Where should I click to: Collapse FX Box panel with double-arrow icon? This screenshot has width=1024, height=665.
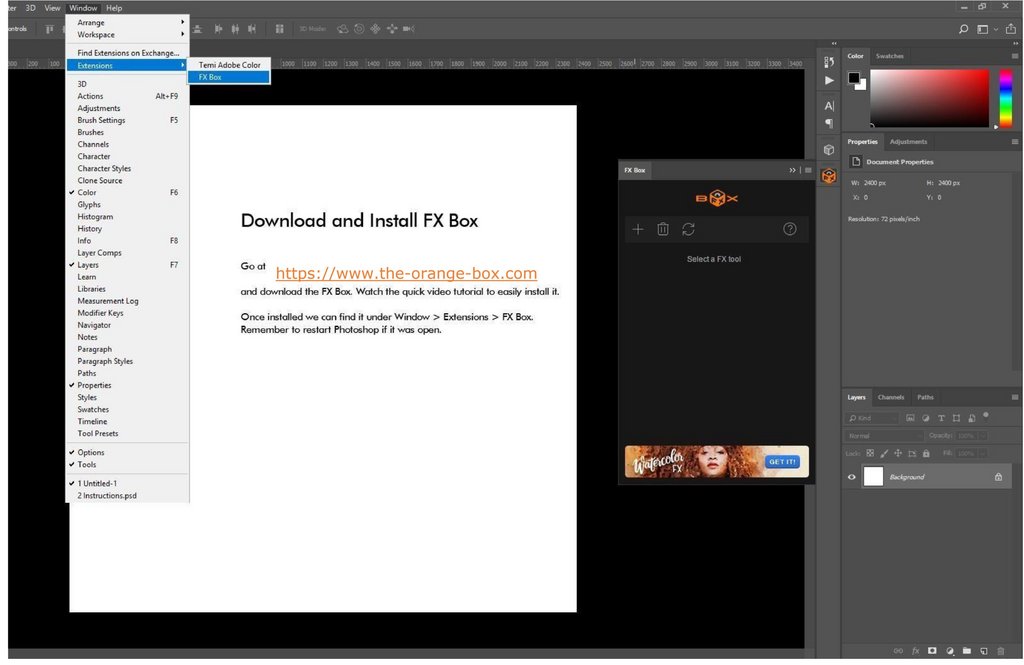coord(792,170)
